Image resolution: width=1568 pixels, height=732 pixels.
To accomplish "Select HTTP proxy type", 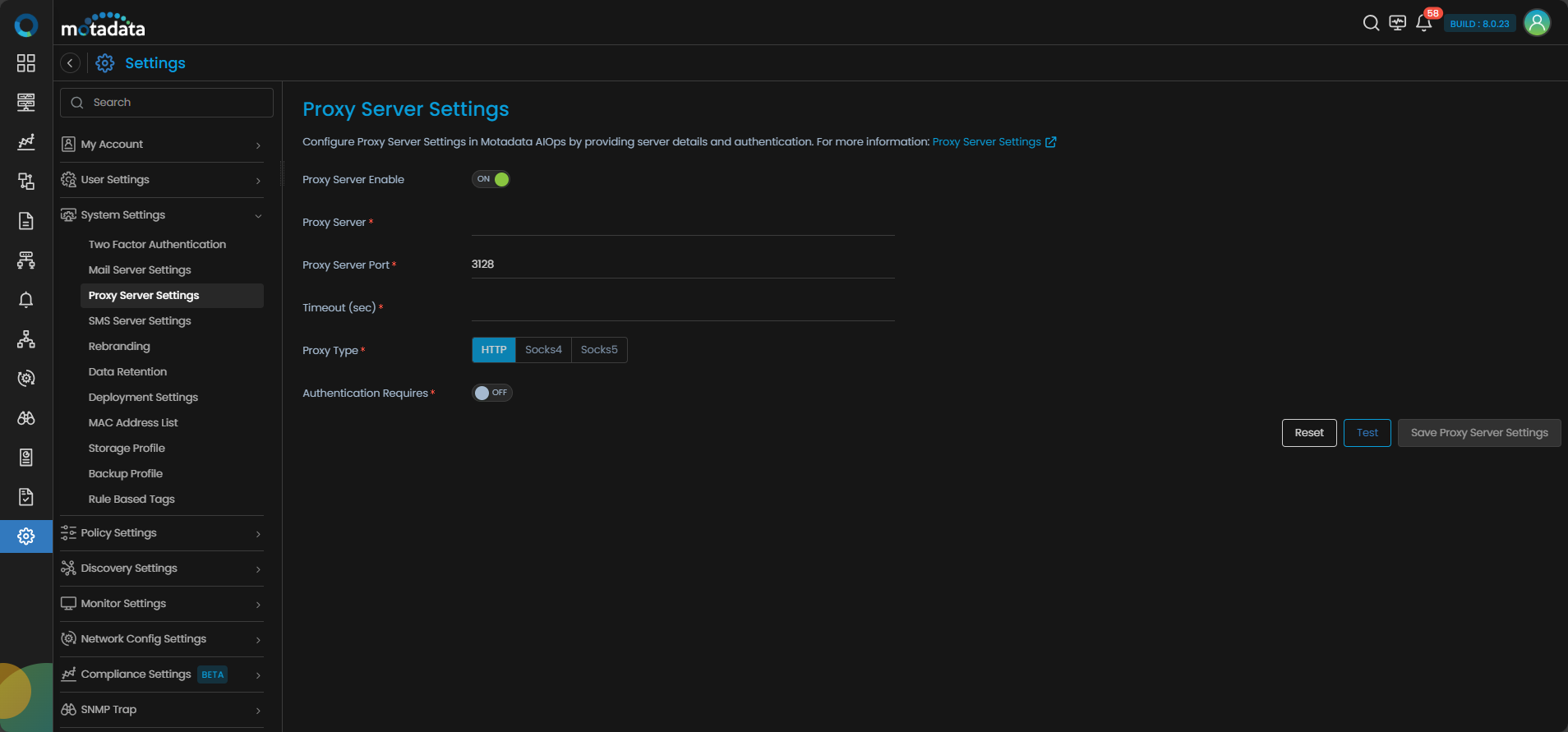I will coord(494,350).
